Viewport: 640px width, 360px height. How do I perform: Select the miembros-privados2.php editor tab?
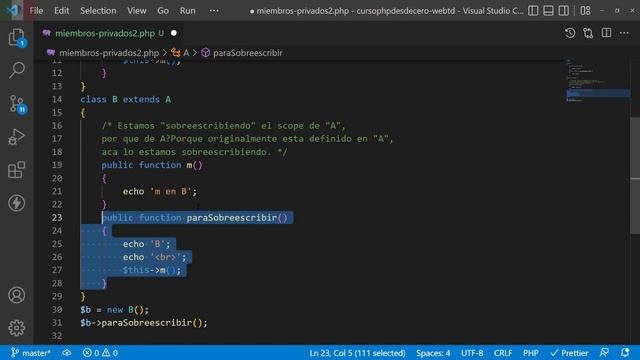tap(109, 33)
